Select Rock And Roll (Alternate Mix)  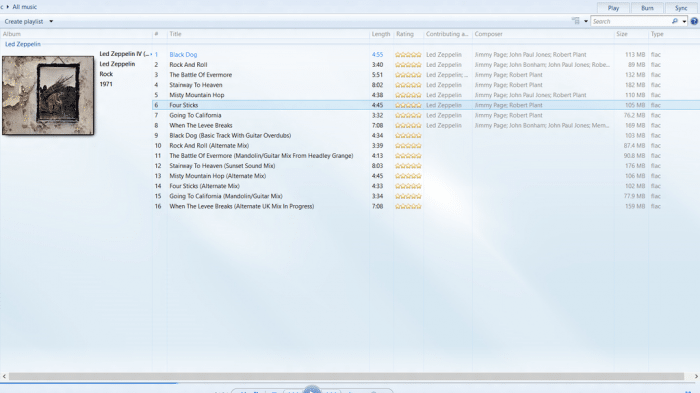(x=209, y=146)
